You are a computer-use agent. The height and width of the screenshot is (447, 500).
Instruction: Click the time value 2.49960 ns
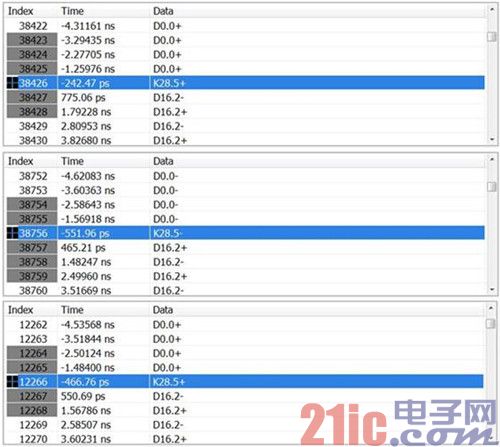[86, 276]
